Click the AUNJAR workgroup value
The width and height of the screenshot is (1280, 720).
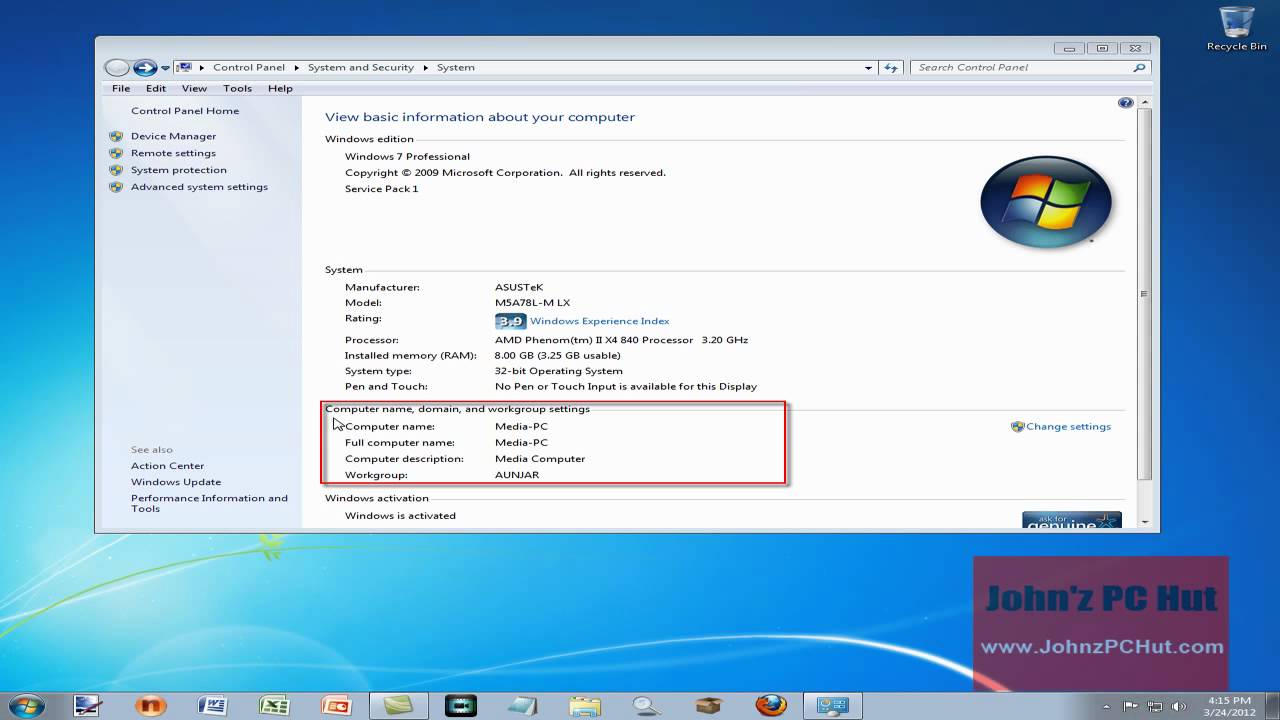(517, 475)
